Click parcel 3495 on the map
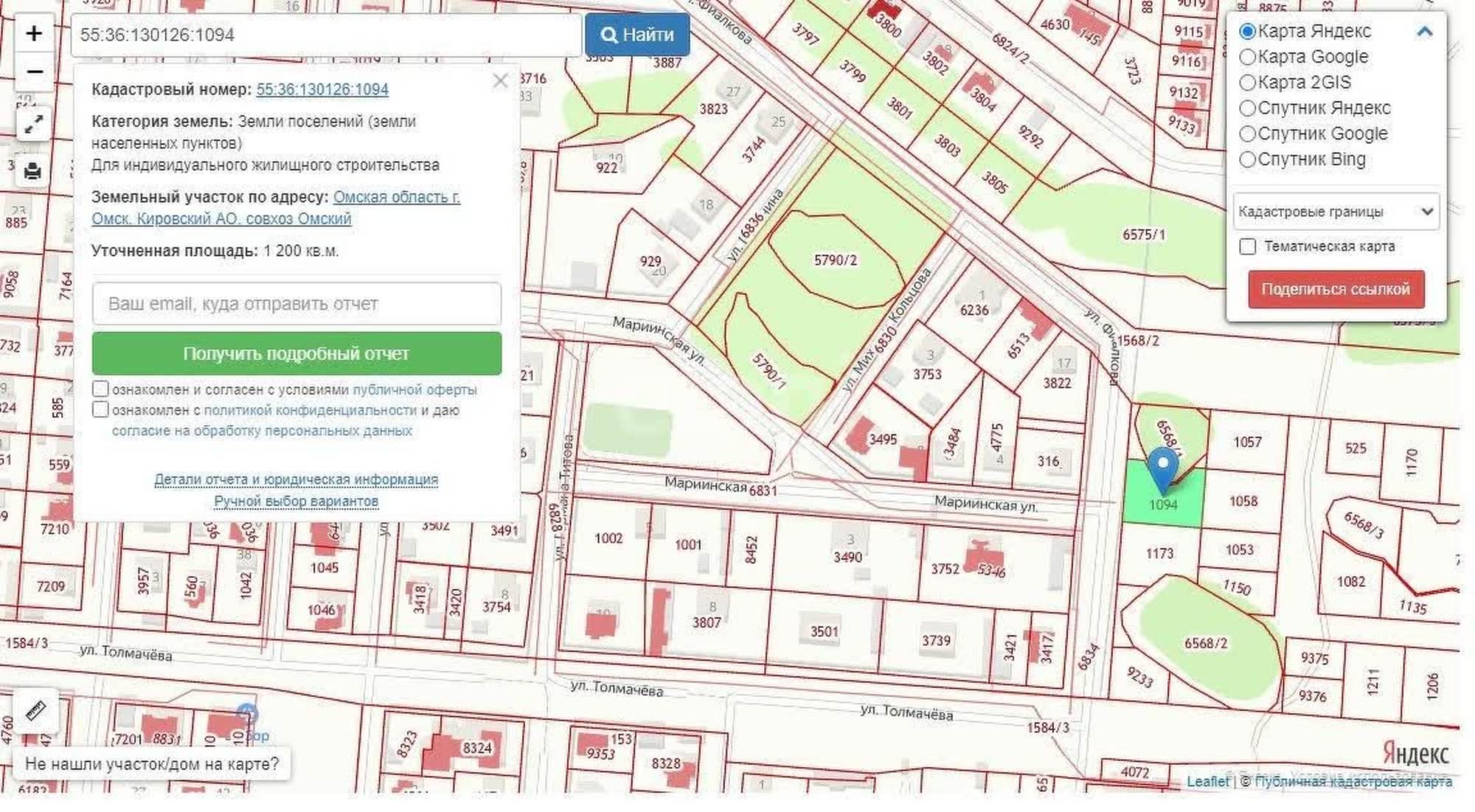 (x=883, y=440)
